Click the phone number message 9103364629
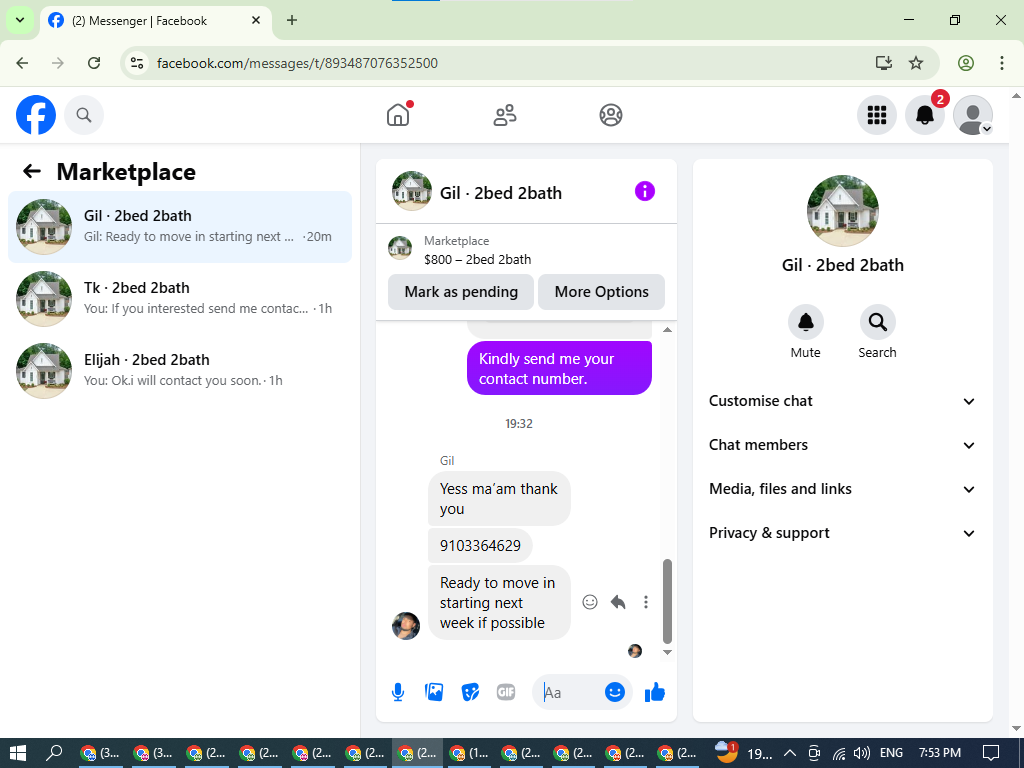 [480, 545]
